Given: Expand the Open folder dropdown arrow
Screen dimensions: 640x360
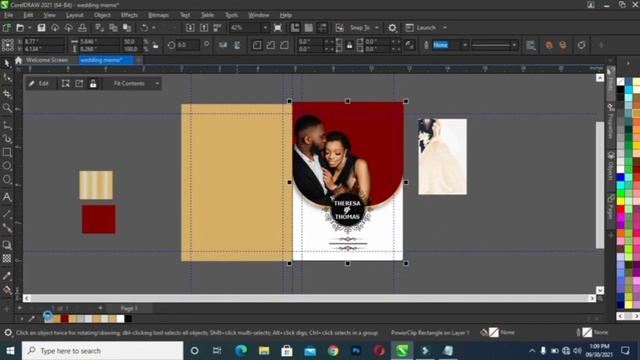Looking at the screenshot, I should click(x=29, y=28).
